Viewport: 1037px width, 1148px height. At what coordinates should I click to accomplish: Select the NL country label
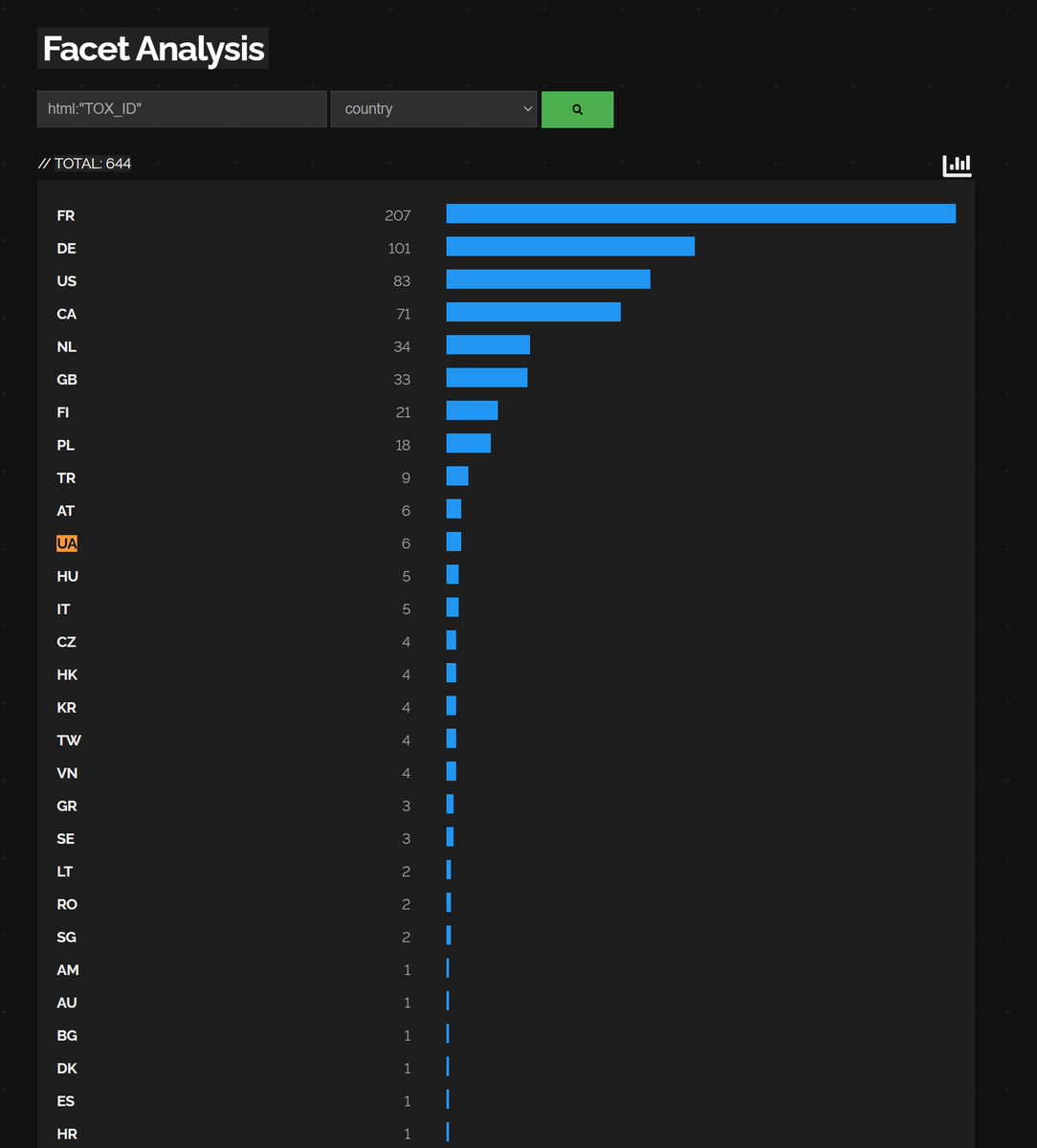click(67, 346)
